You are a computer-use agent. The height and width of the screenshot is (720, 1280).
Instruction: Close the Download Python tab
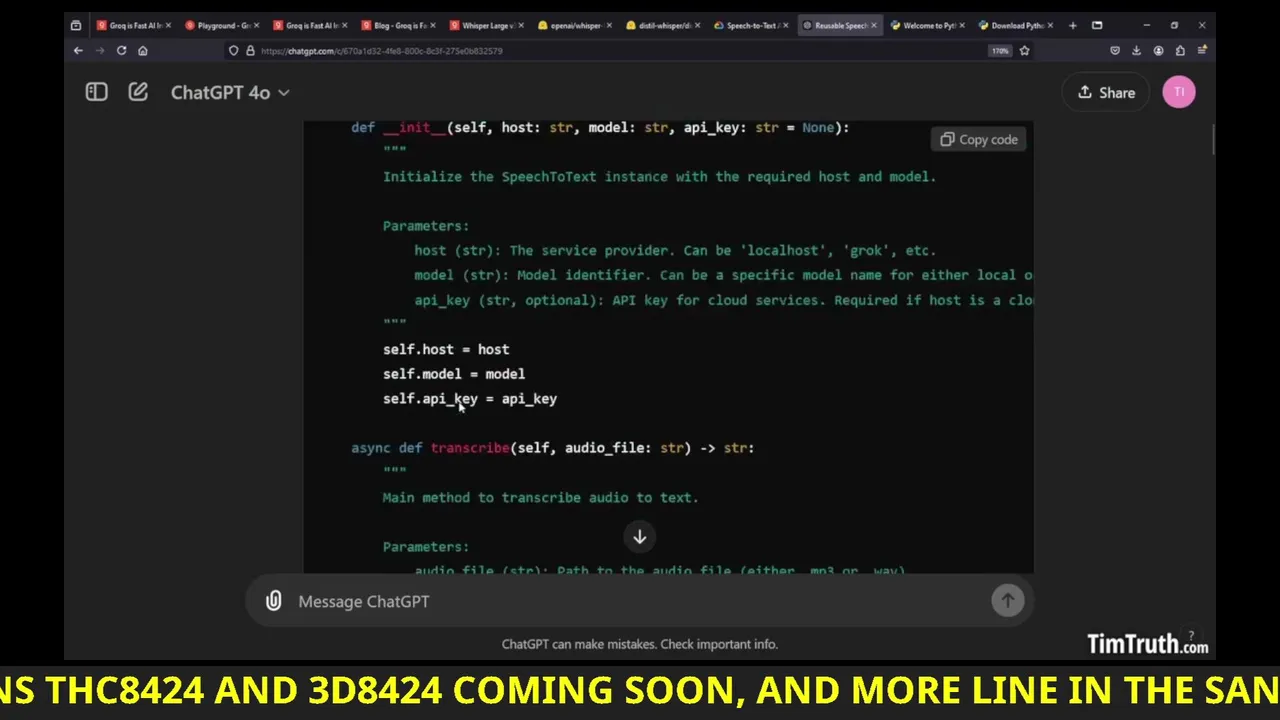1049,25
